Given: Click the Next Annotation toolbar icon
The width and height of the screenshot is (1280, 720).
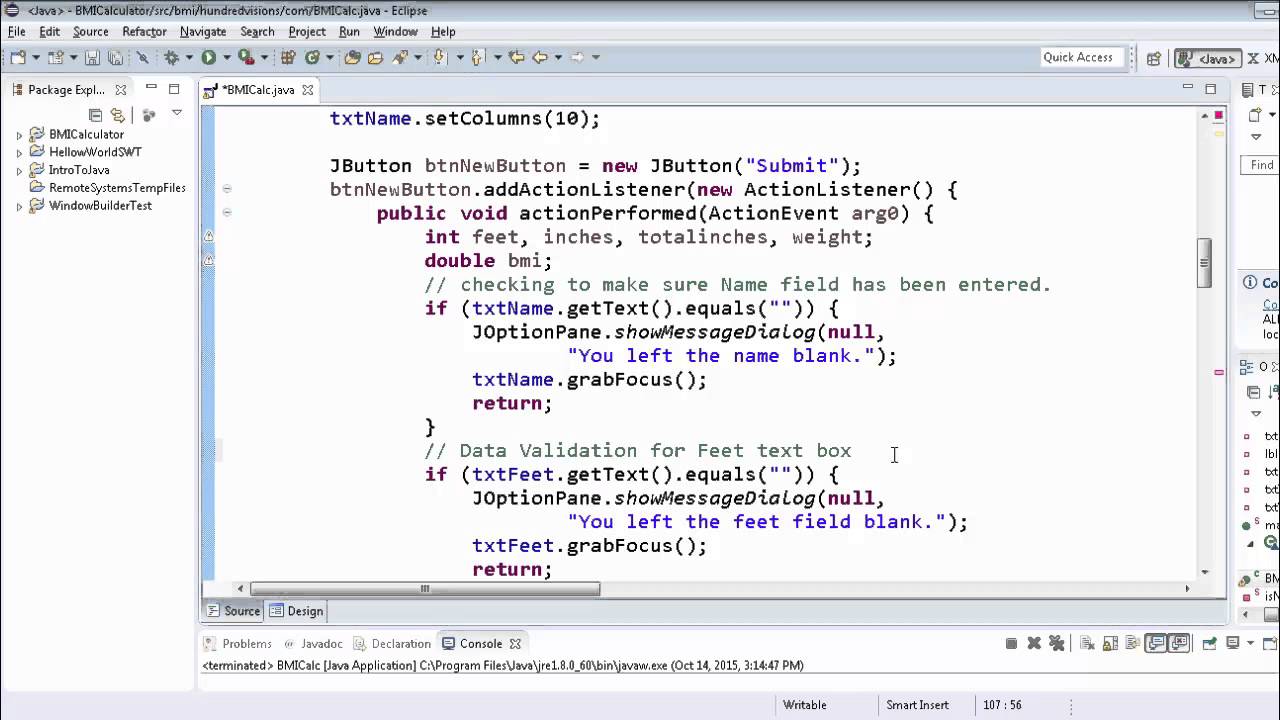Looking at the screenshot, I should [439, 57].
